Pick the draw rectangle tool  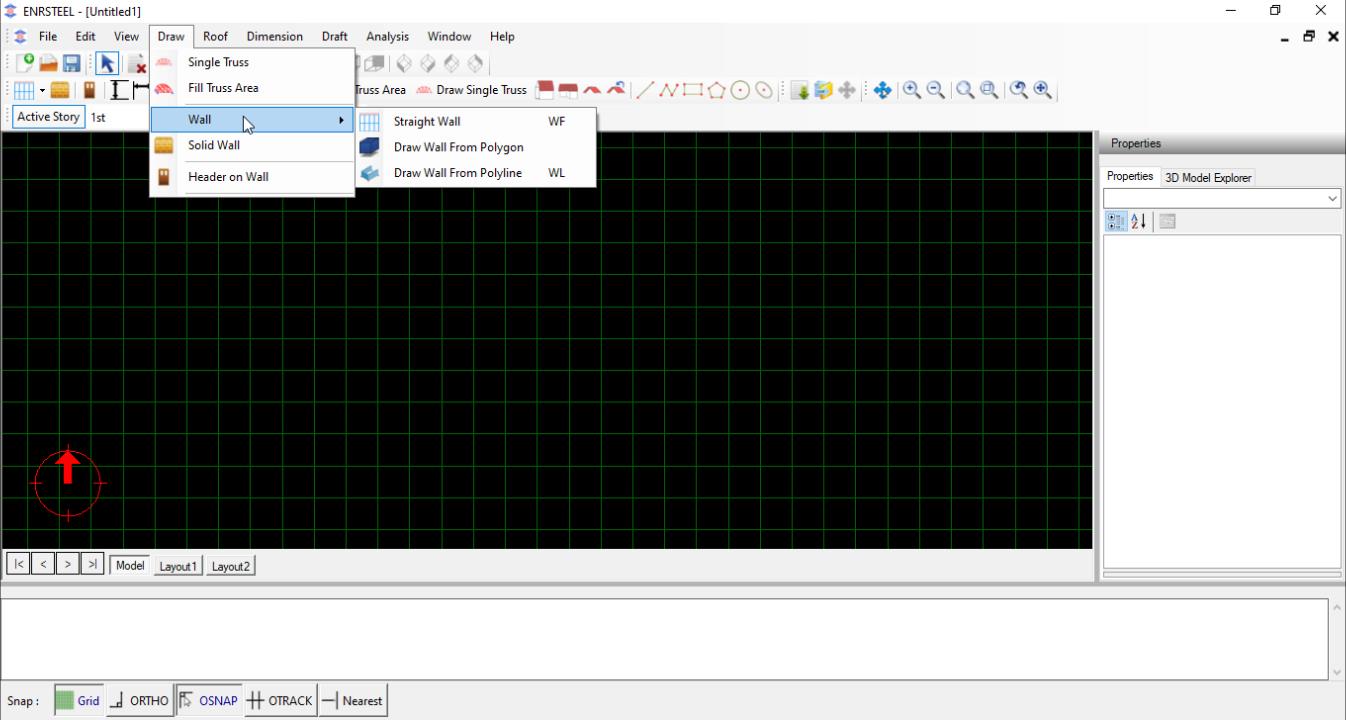[x=693, y=90]
